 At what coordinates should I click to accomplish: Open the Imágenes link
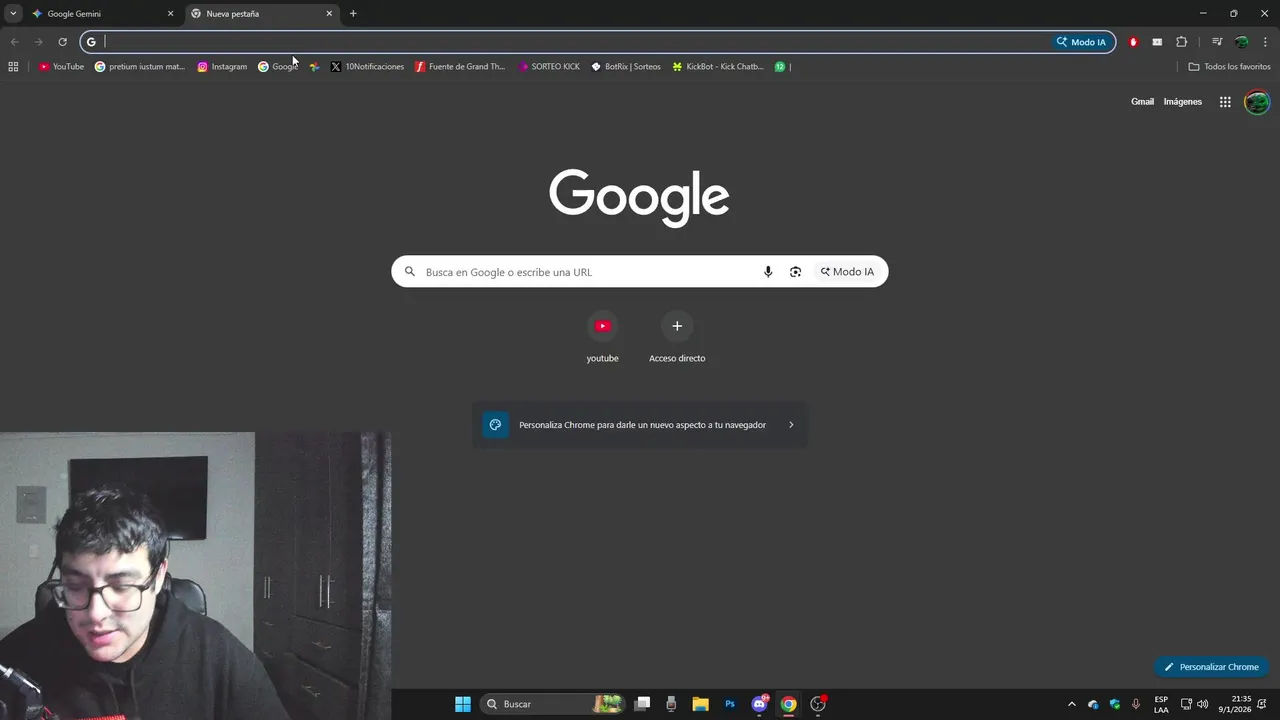[1183, 102]
